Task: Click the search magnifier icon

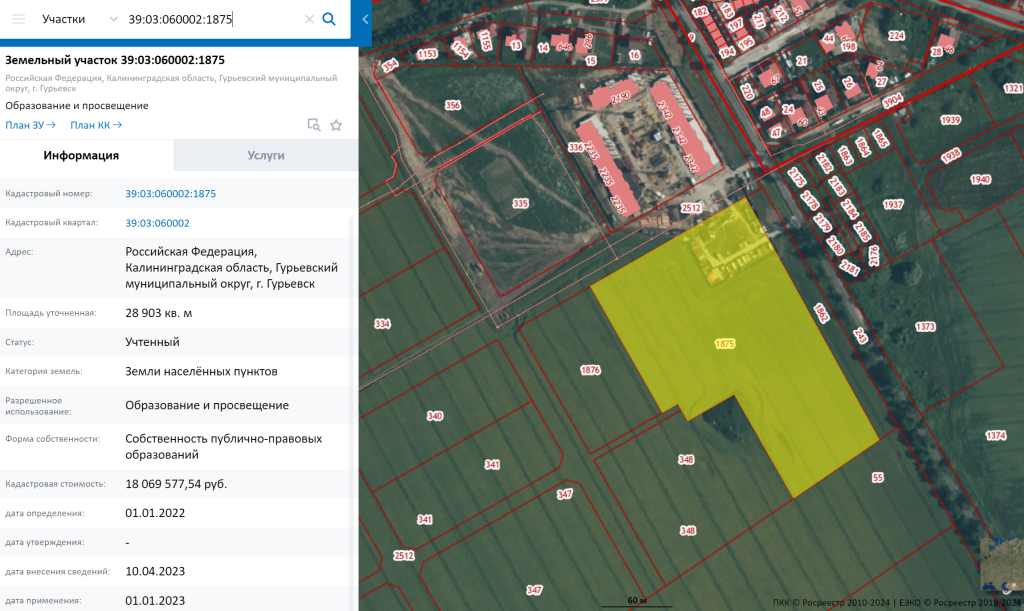Action: [329, 19]
